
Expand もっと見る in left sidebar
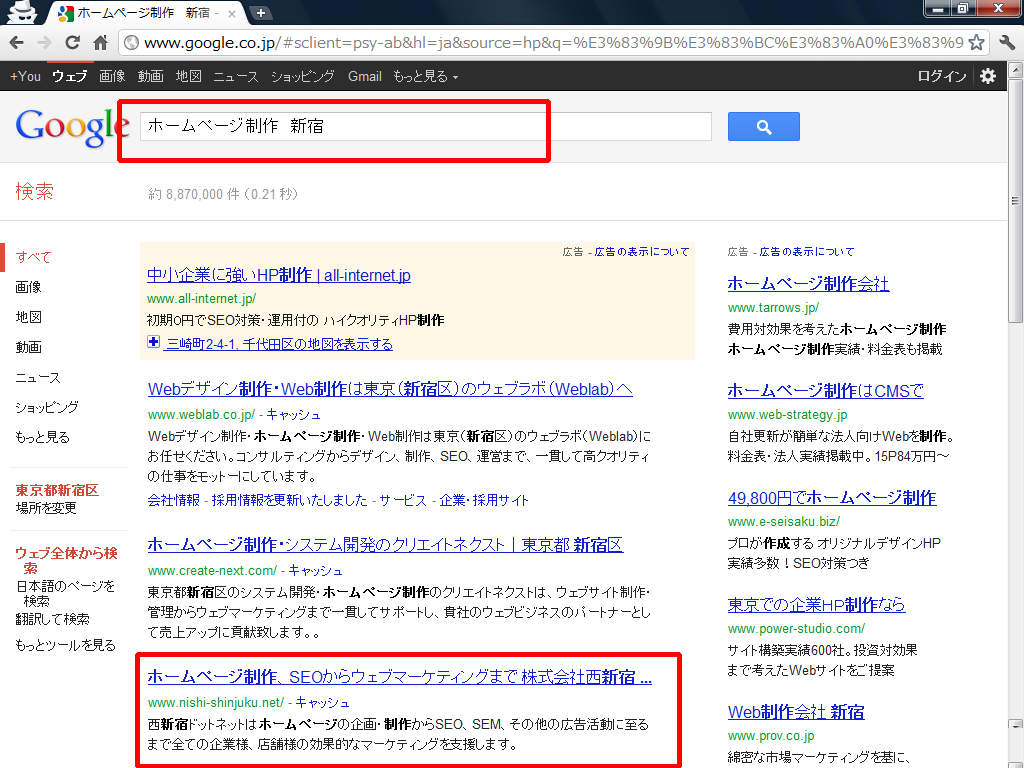(x=42, y=437)
